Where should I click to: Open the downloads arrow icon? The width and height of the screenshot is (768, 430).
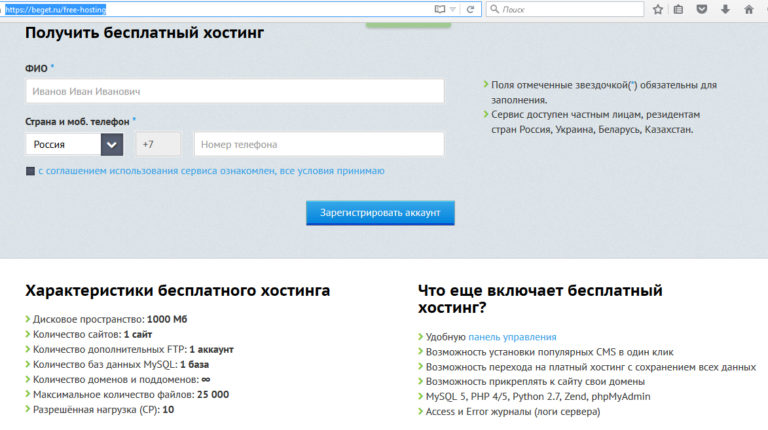coord(725,9)
